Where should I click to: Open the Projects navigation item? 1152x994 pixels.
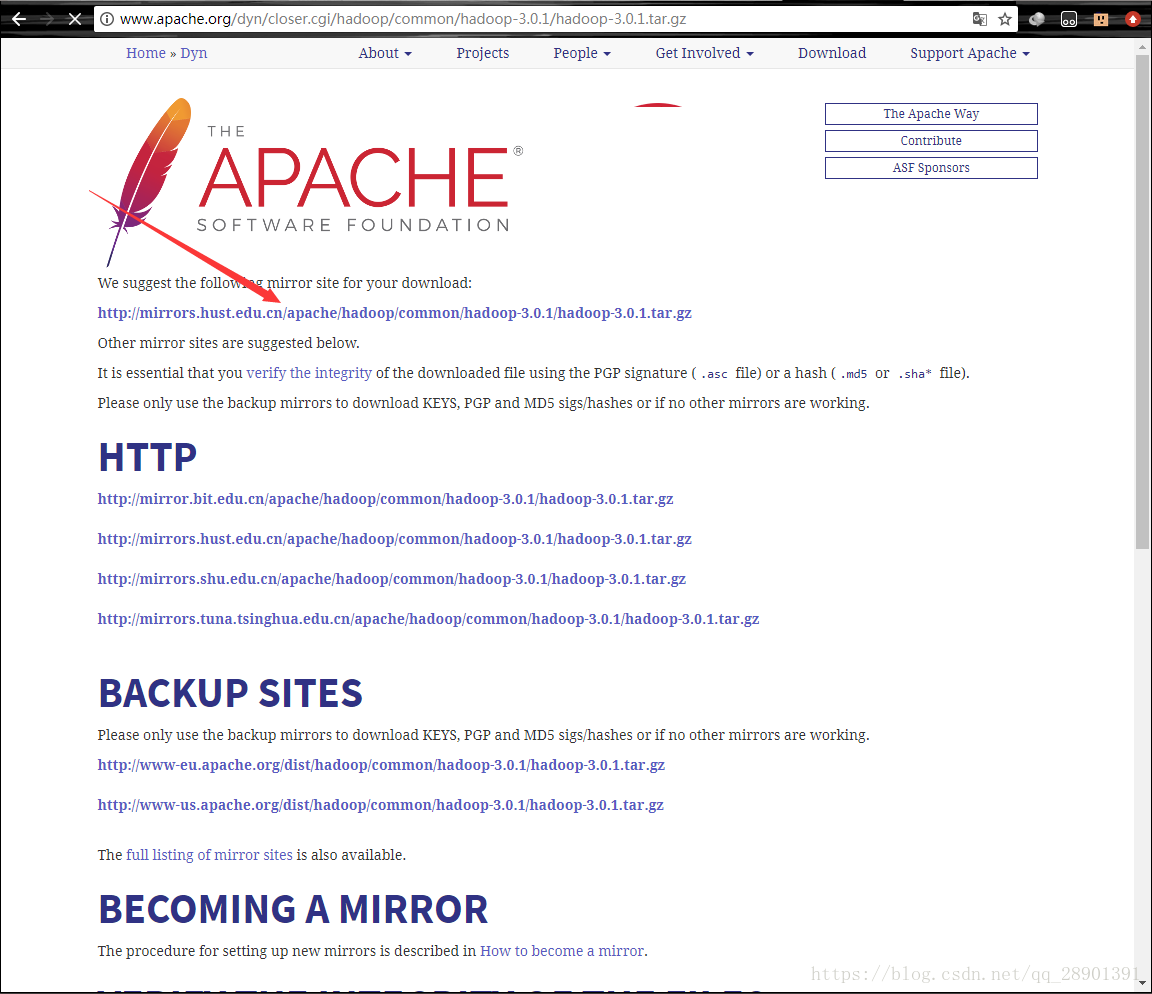tap(483, 53)
